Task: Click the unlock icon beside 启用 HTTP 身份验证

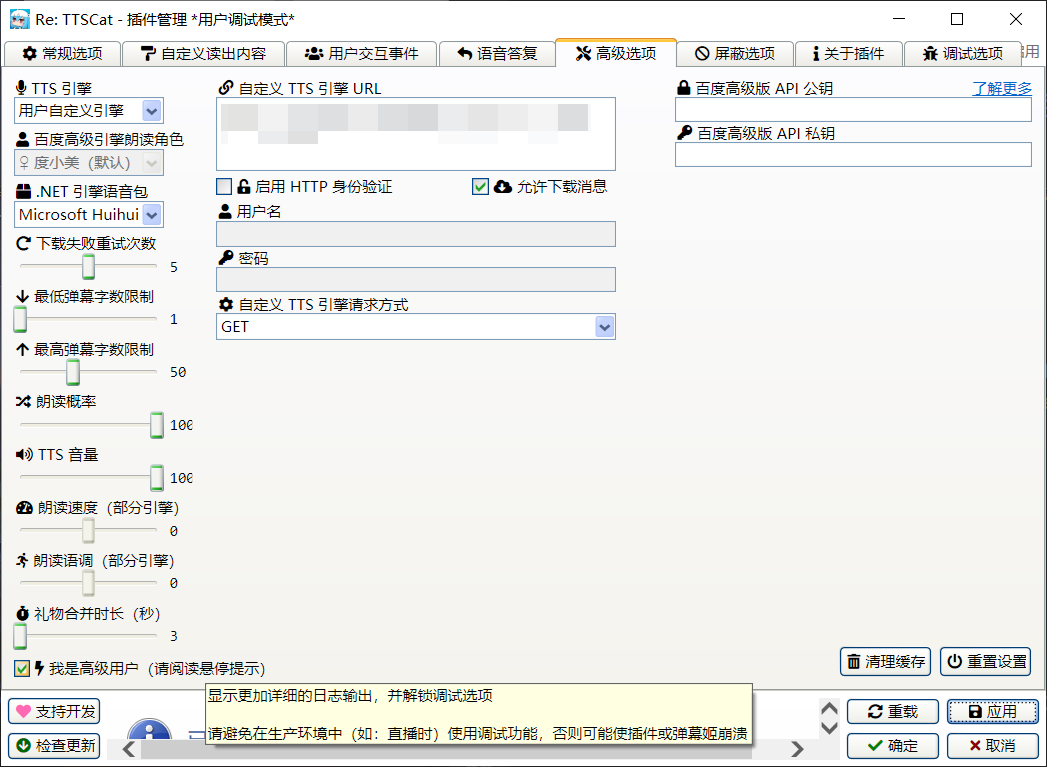Action: coord(244,187)
